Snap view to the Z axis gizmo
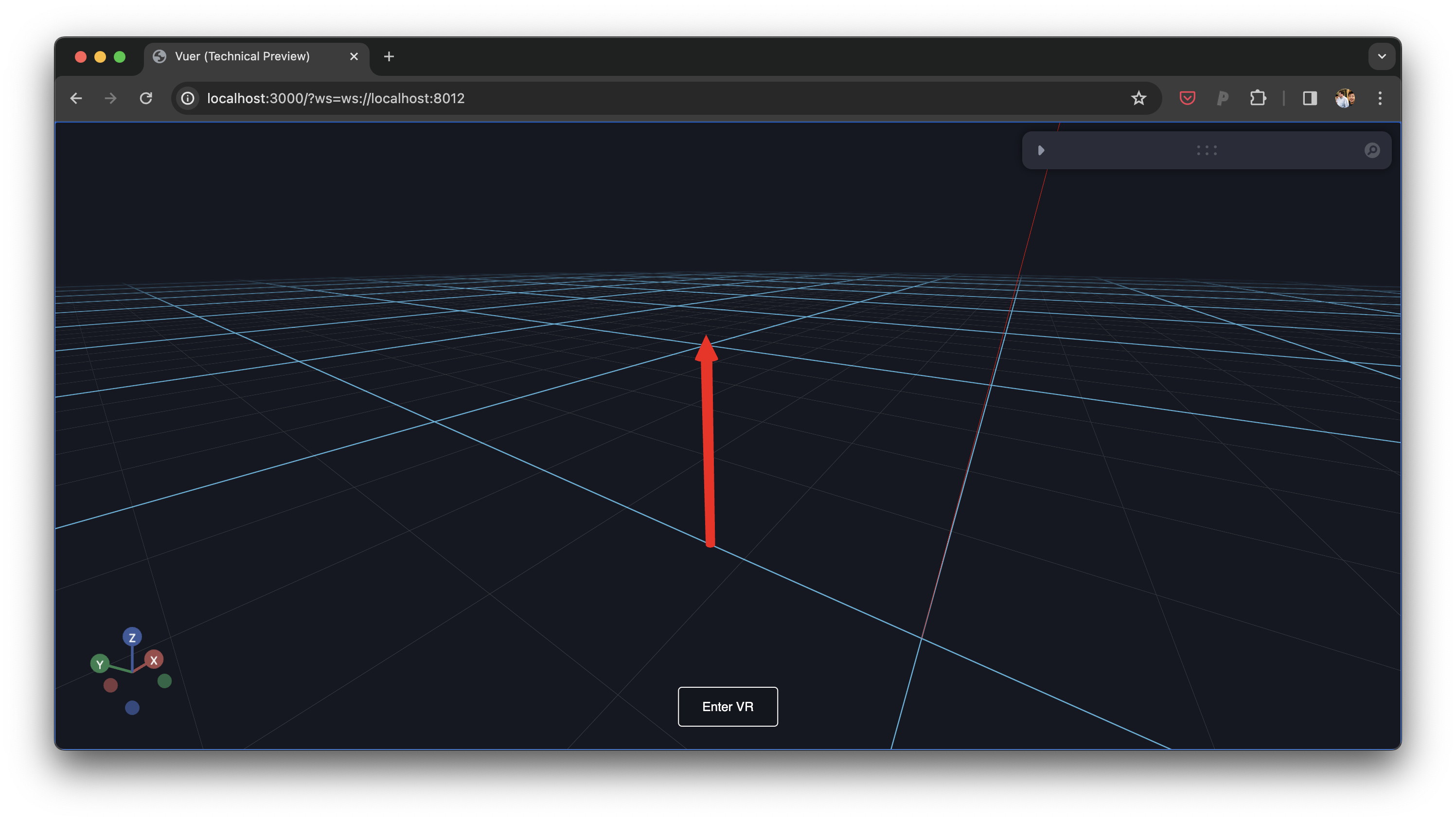The image size is (1456, 822). pyautogui.click(x=132, y=637)
